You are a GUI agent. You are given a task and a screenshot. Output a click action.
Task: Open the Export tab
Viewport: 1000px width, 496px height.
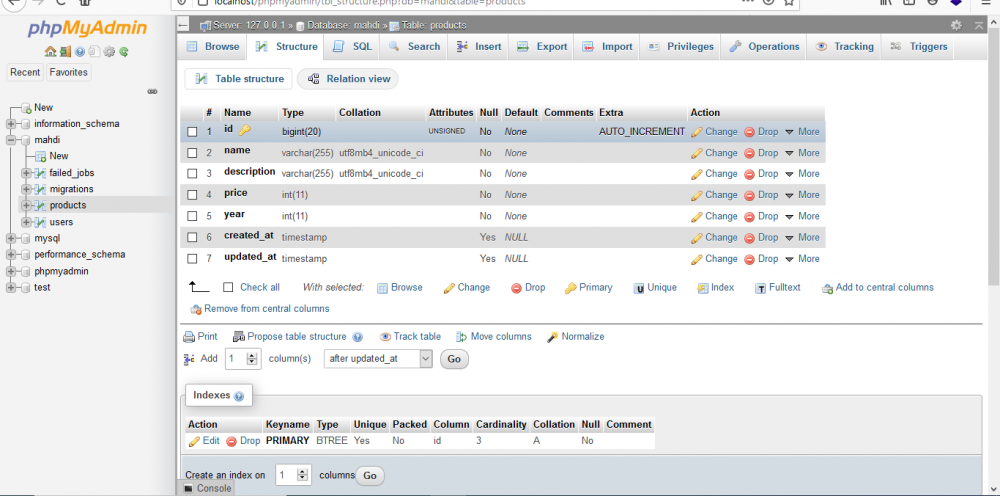542,47
